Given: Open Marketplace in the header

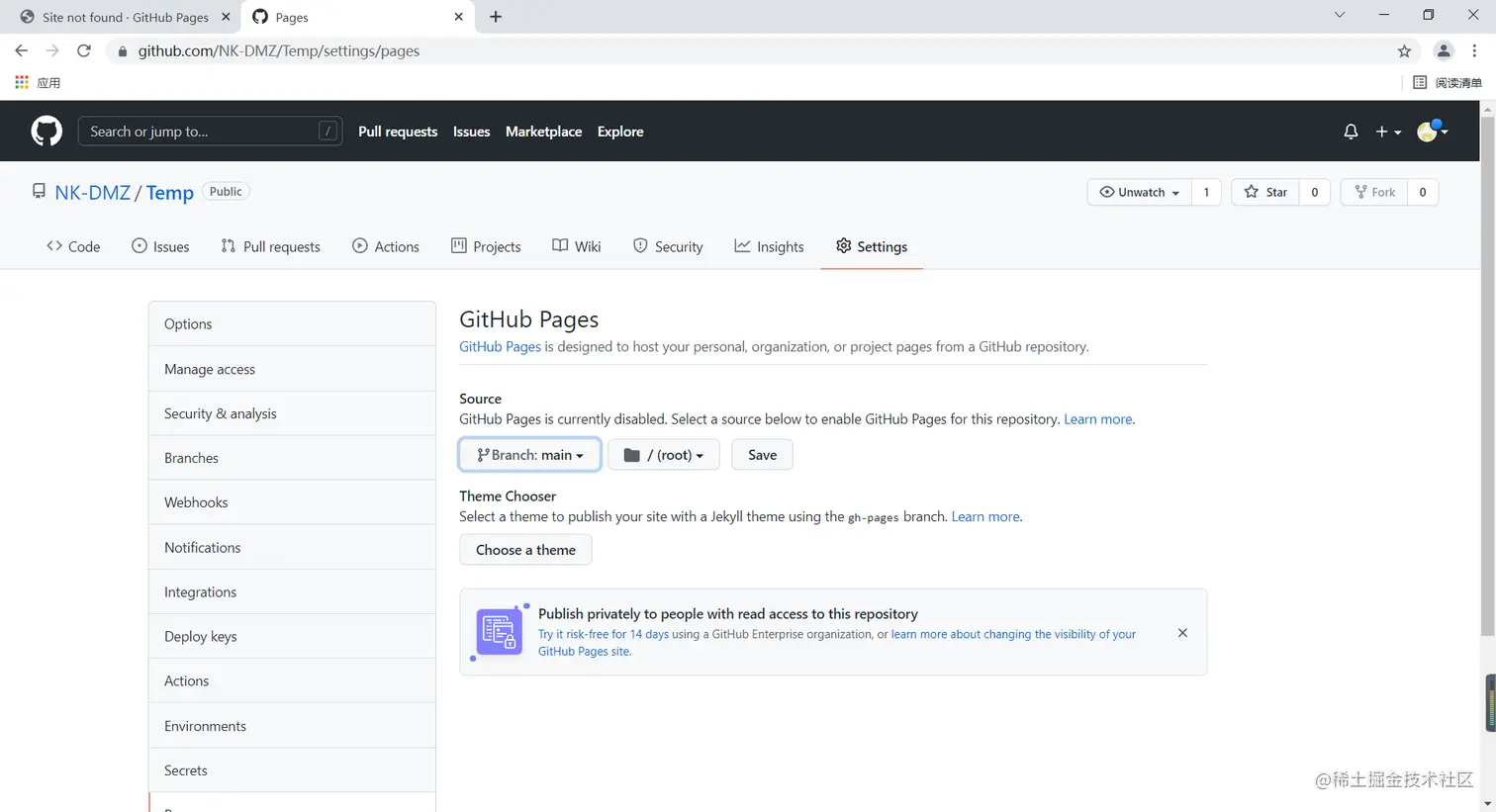Looking at the screenshot, I should tap(543, 132).
